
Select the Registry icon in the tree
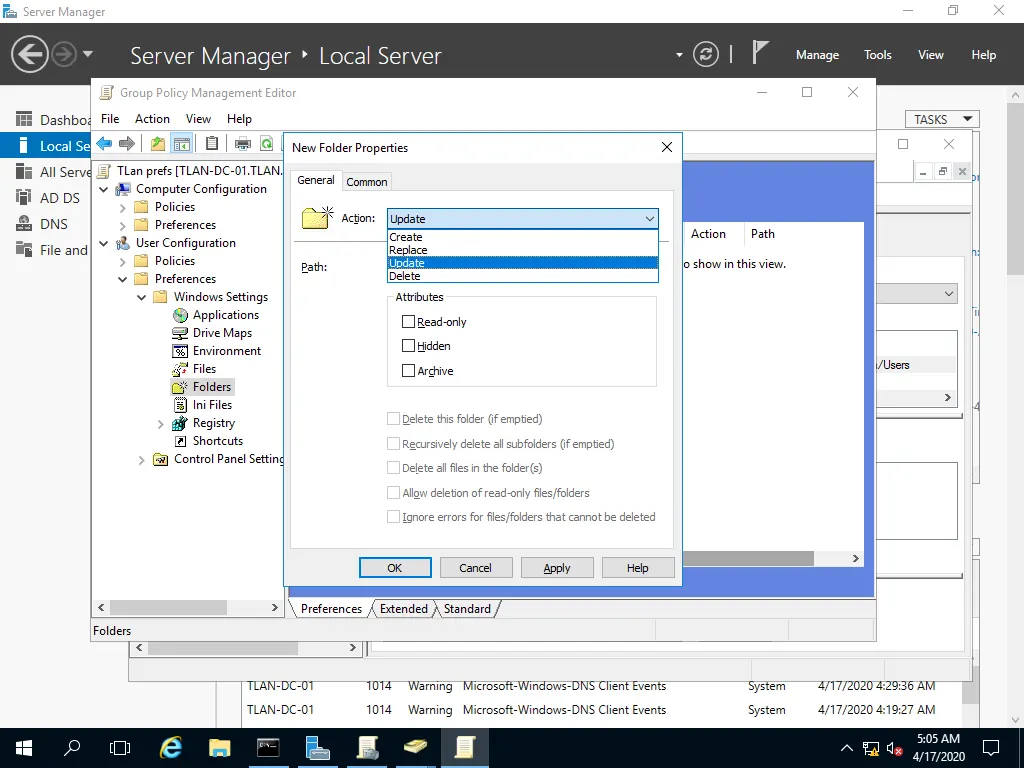coord(180,424)
